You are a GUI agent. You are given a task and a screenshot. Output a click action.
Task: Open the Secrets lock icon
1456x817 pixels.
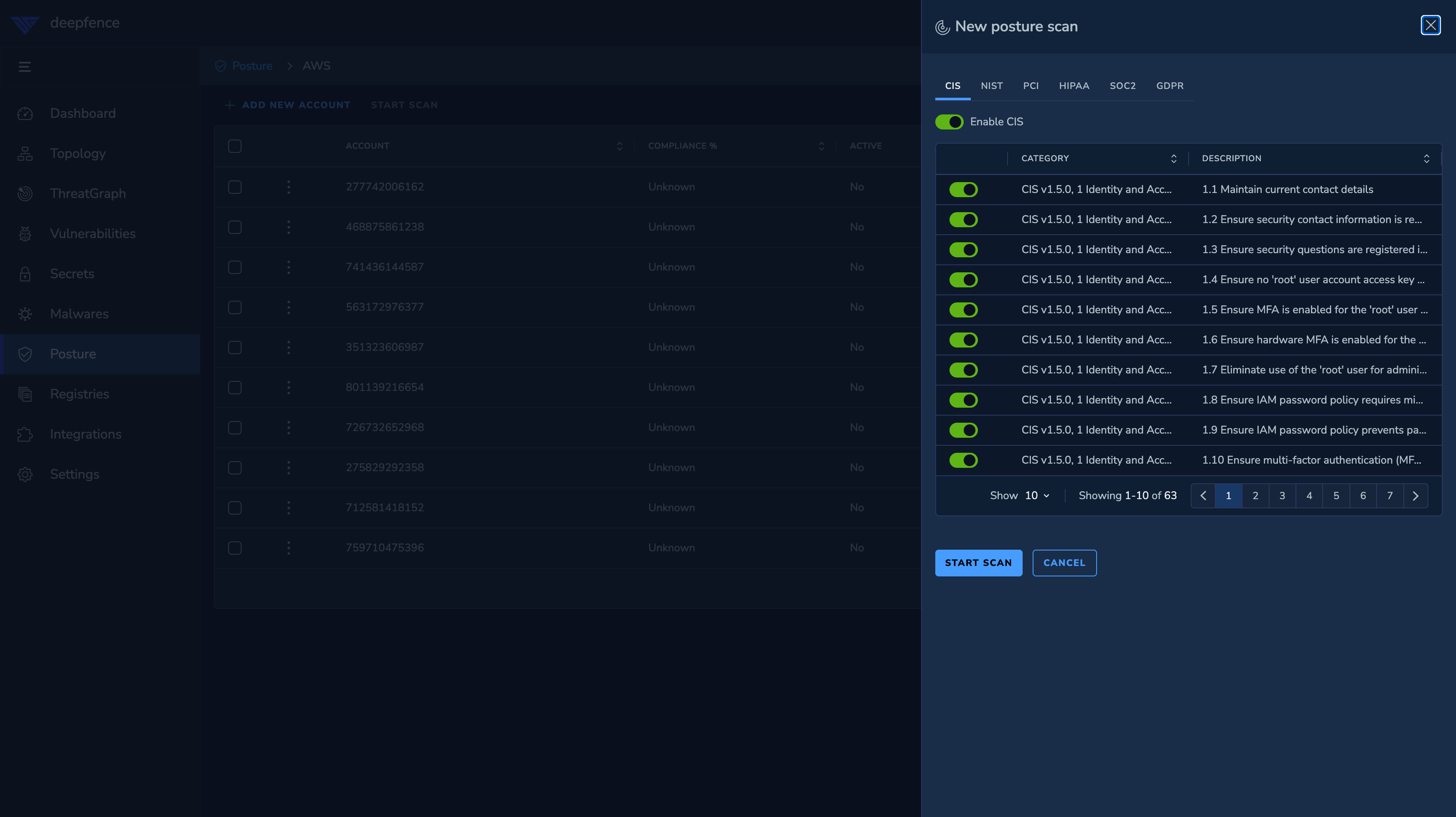(25, 274)
